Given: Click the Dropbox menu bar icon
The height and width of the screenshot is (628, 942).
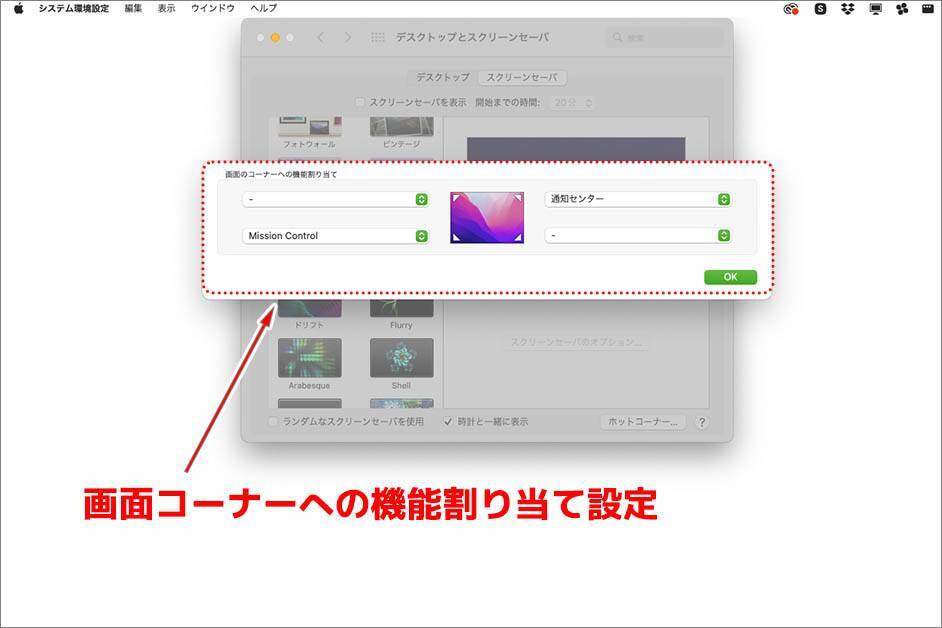Looking at the screenshot, I should tap(848, 9).
